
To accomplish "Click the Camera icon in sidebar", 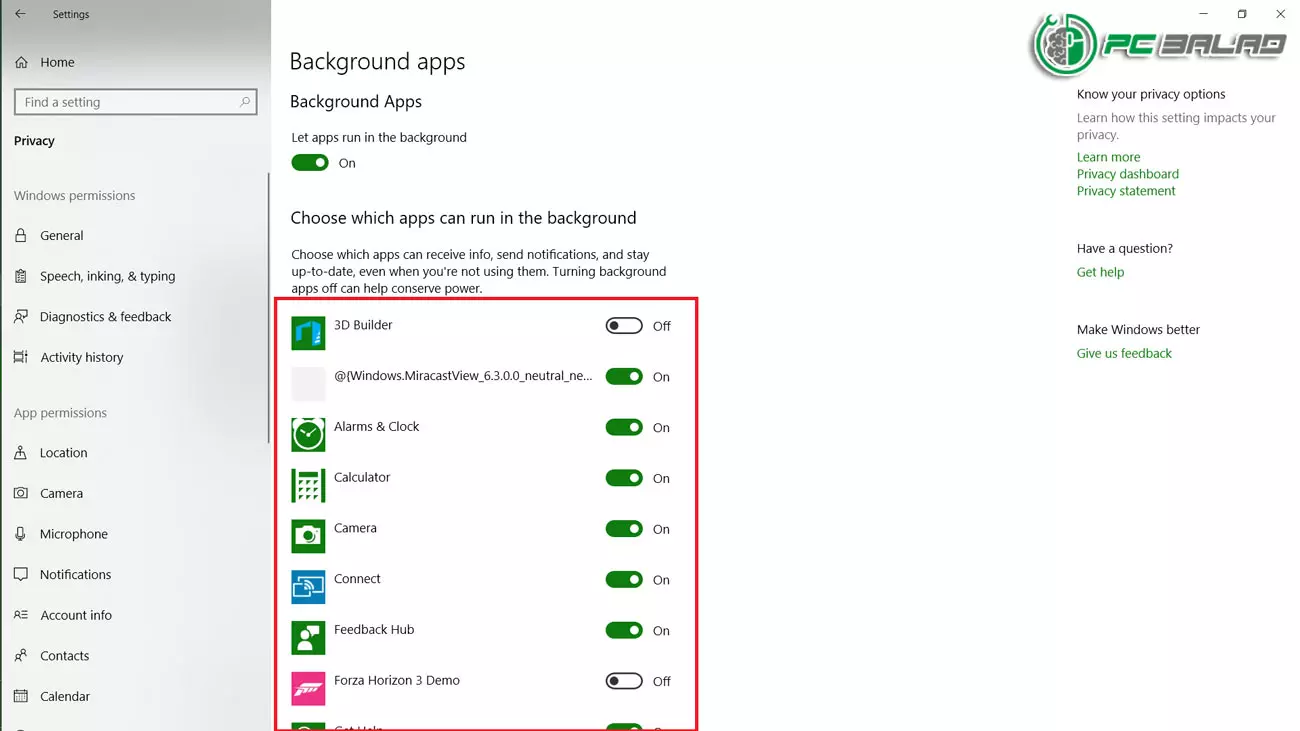I will (21, 493).
